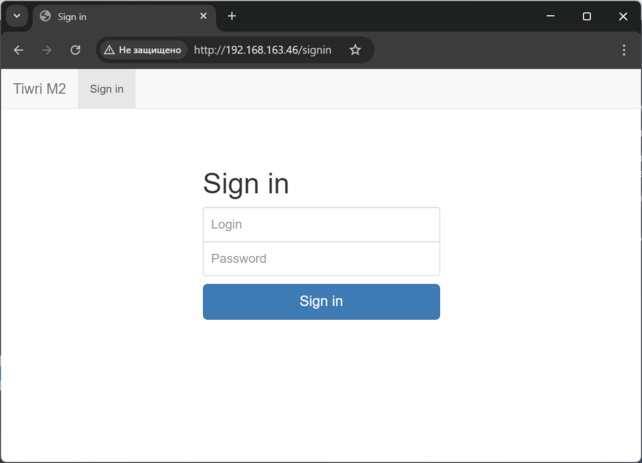Click the globe favicon on the tab
Image resolution: width=642 pixels, height=463 pixels.
tap(45, 17)
